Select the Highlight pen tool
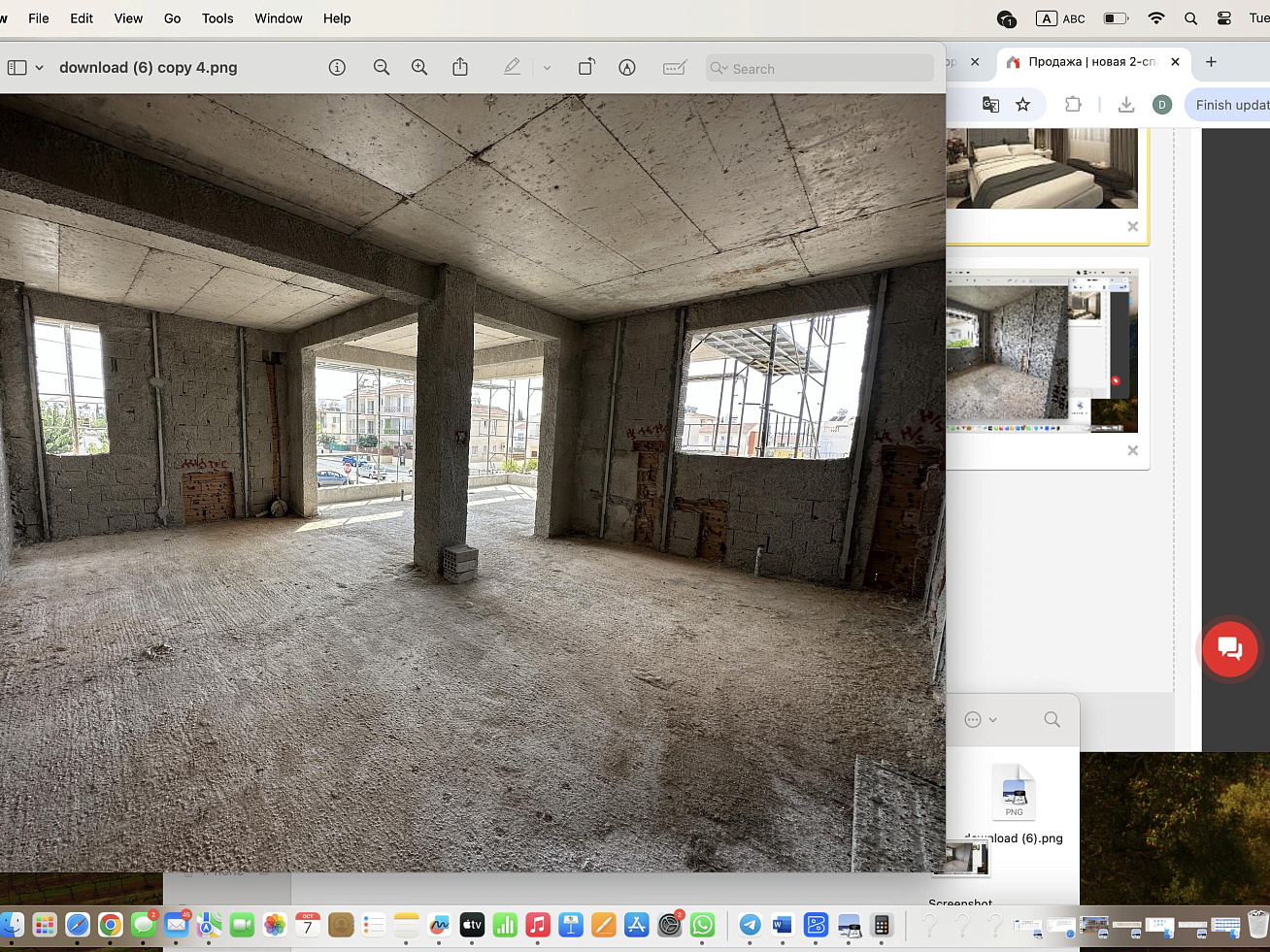1270x952 pixels. pyautogui.click(x=512, y=67)
